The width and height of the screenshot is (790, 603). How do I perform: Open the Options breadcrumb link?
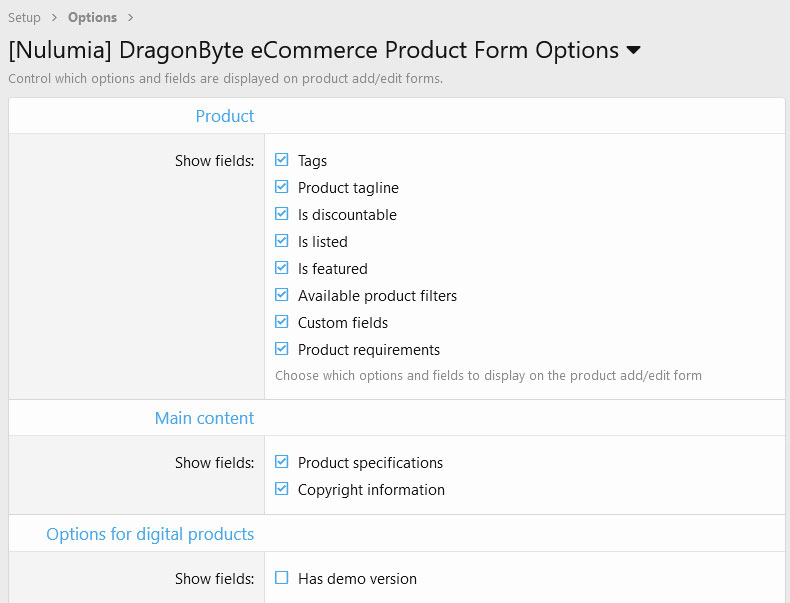tap(92, 17)
